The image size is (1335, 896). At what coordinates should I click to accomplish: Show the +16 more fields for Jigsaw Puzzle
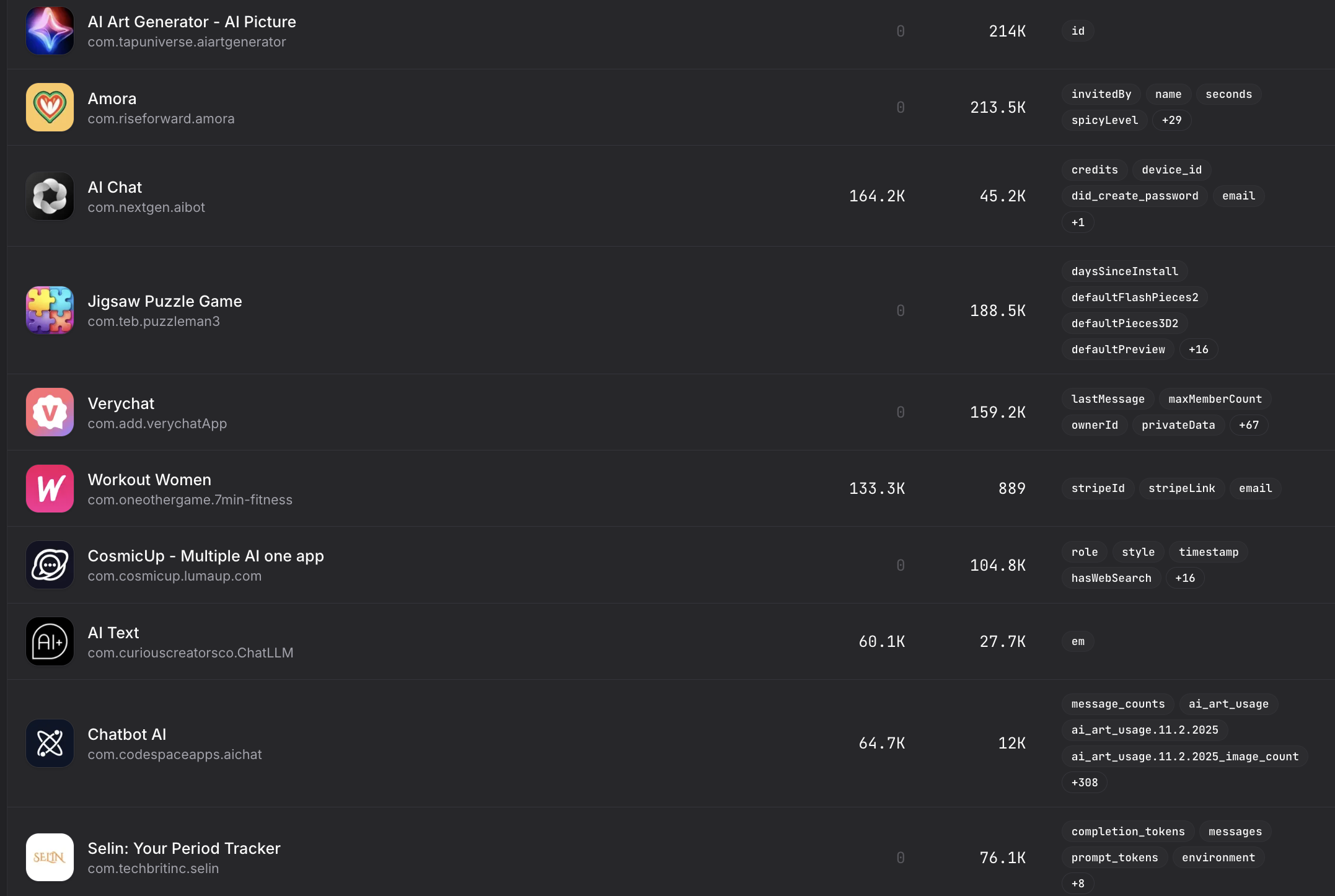click(1197, 349)
